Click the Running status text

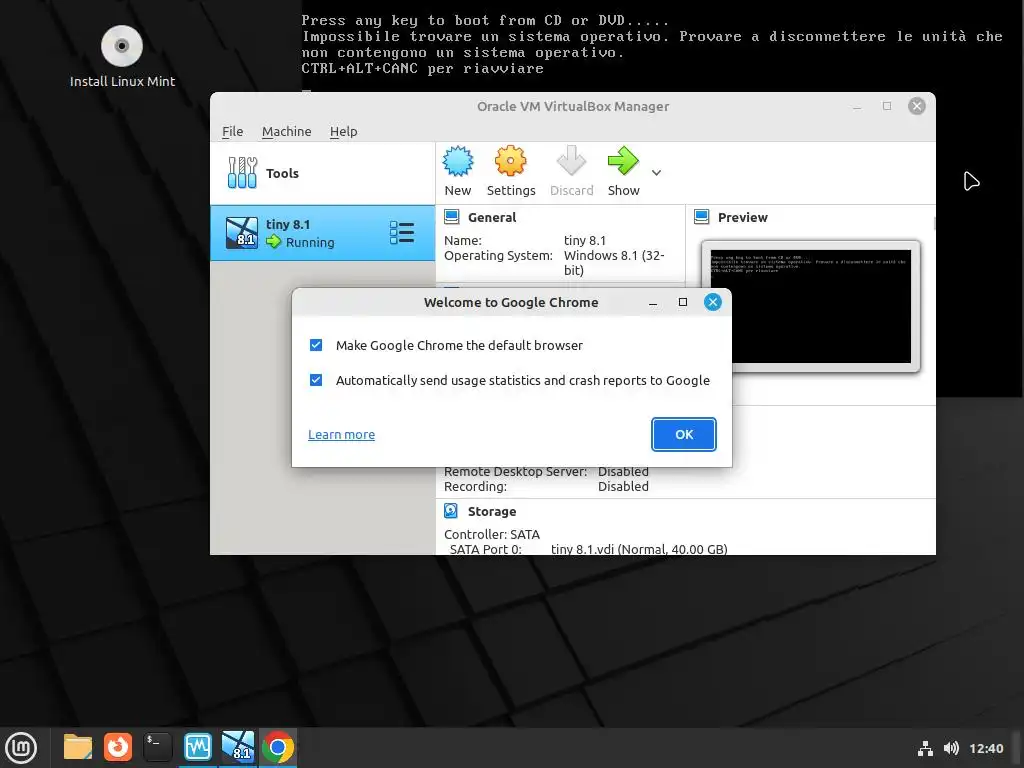tap(310, 242)
